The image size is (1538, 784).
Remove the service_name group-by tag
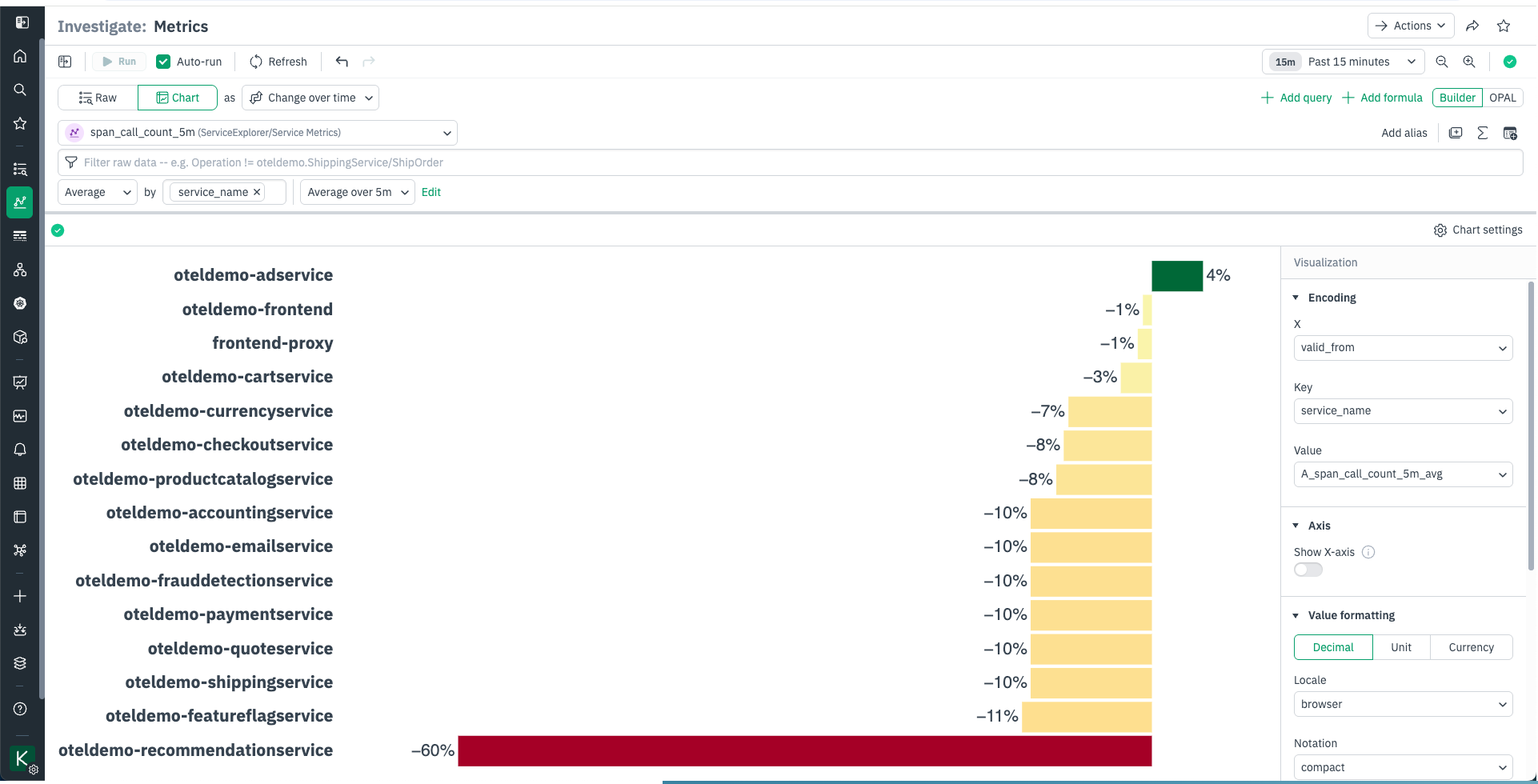pyautogui.click(x=257, y=192)
